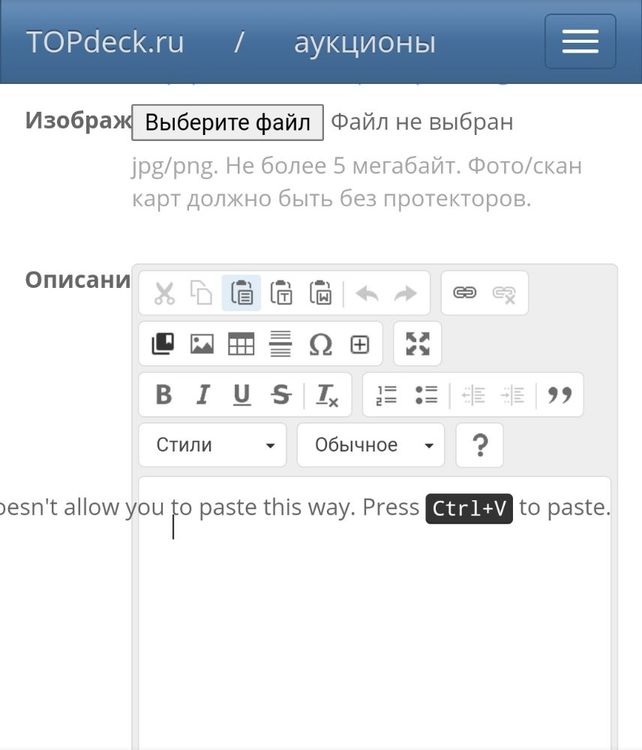Toggle Italic formatting

pyautogui.click(x=203, y=395)
